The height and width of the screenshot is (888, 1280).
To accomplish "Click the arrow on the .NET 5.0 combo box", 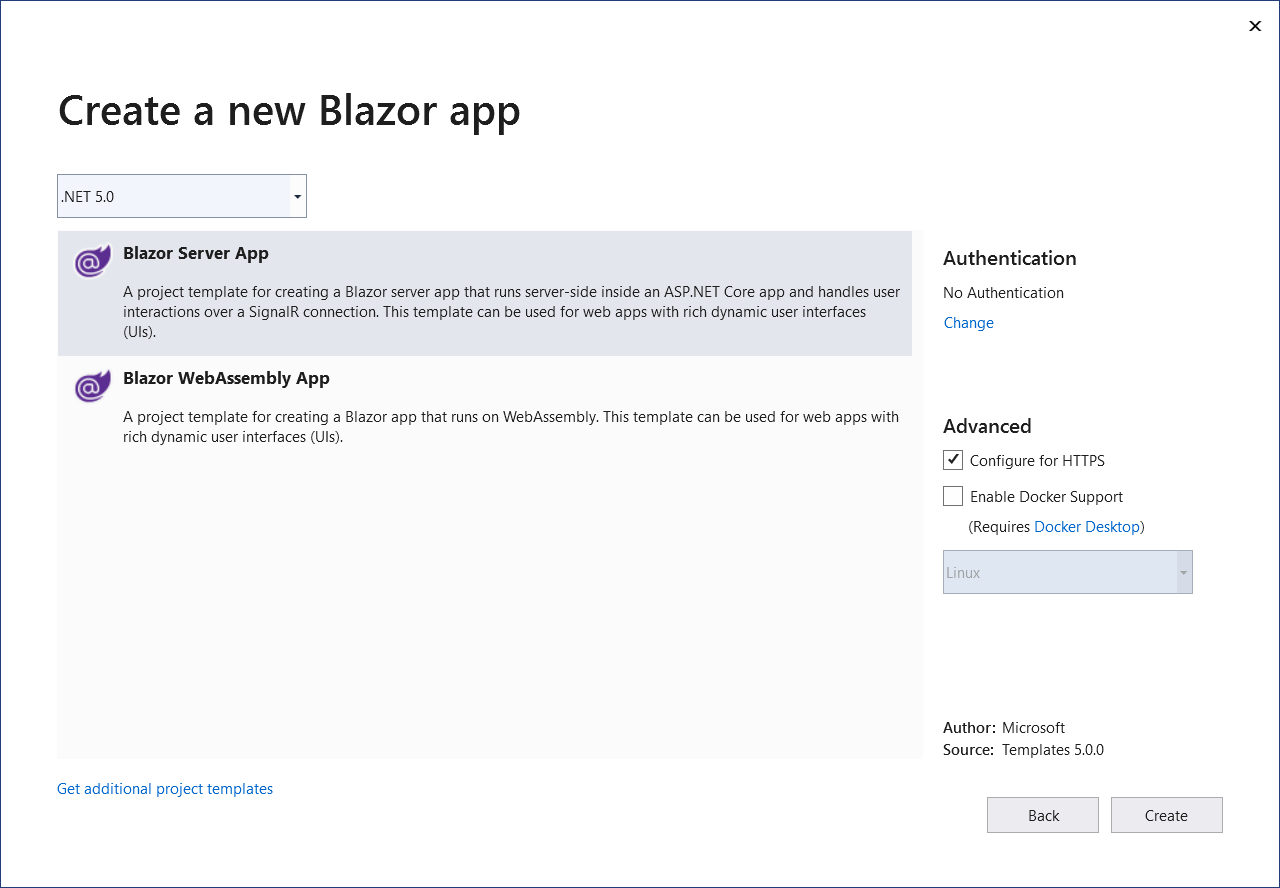I will 297,197.
